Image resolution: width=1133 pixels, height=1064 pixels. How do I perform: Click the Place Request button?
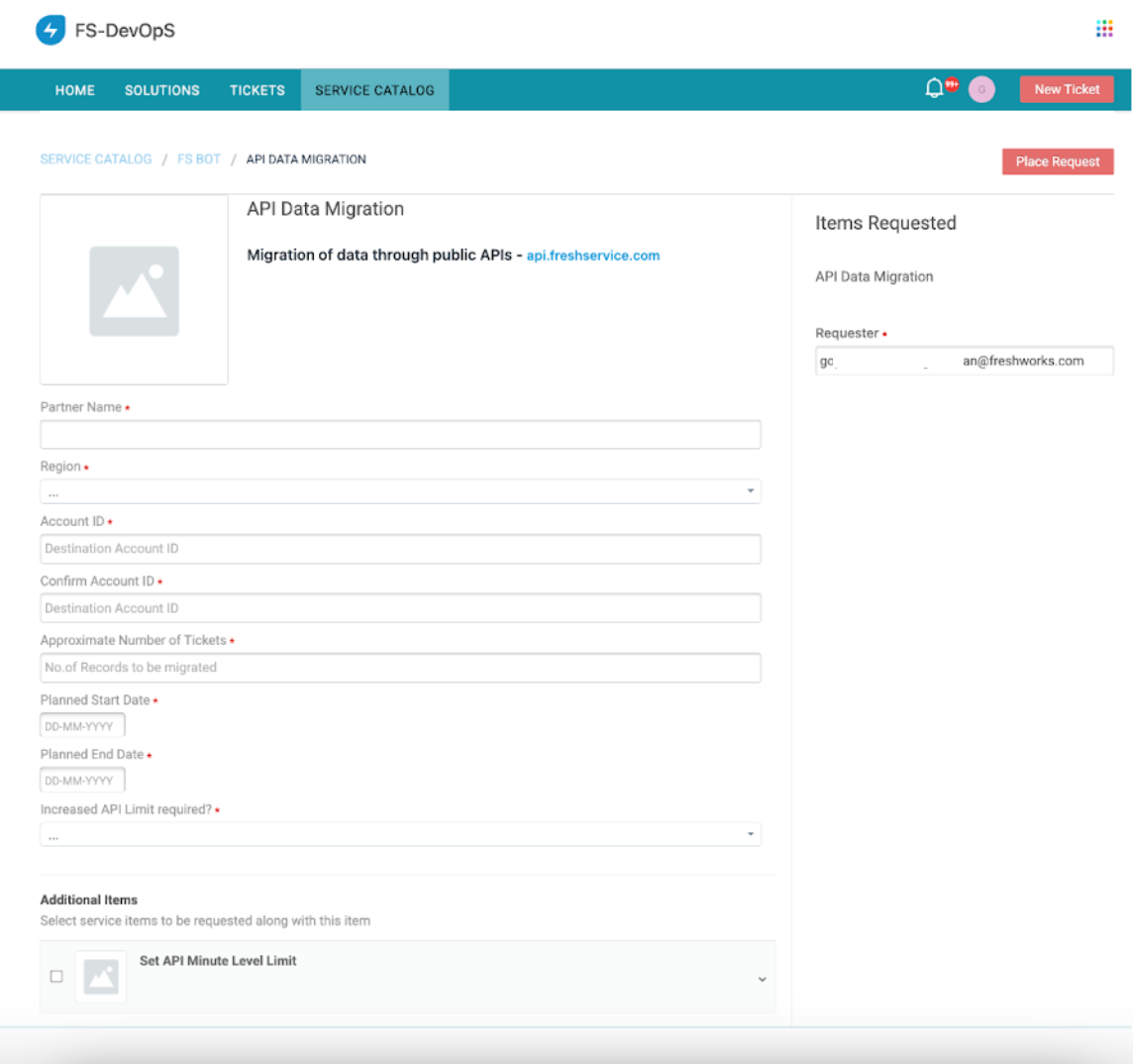point(1057,161)
